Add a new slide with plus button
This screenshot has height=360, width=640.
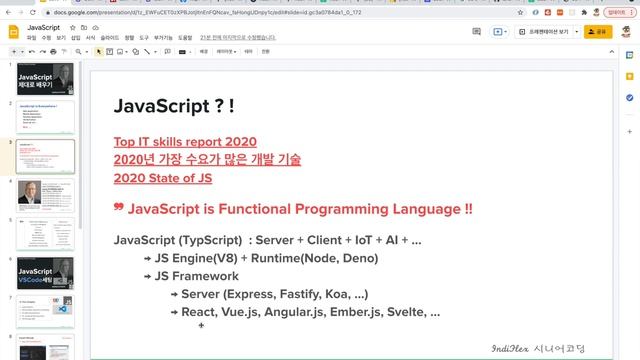pos(14,52)
